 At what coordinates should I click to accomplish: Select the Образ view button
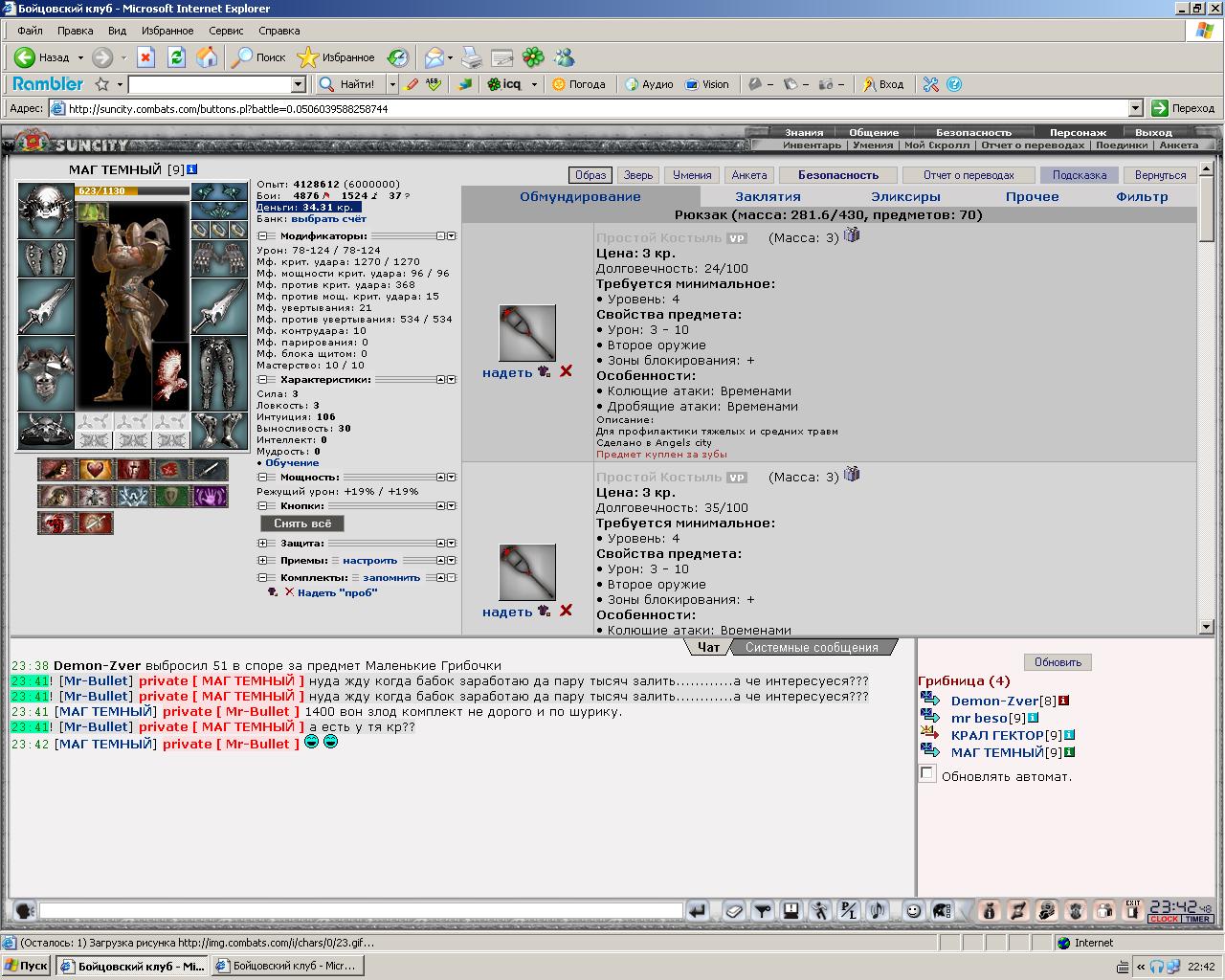[590, 175]
